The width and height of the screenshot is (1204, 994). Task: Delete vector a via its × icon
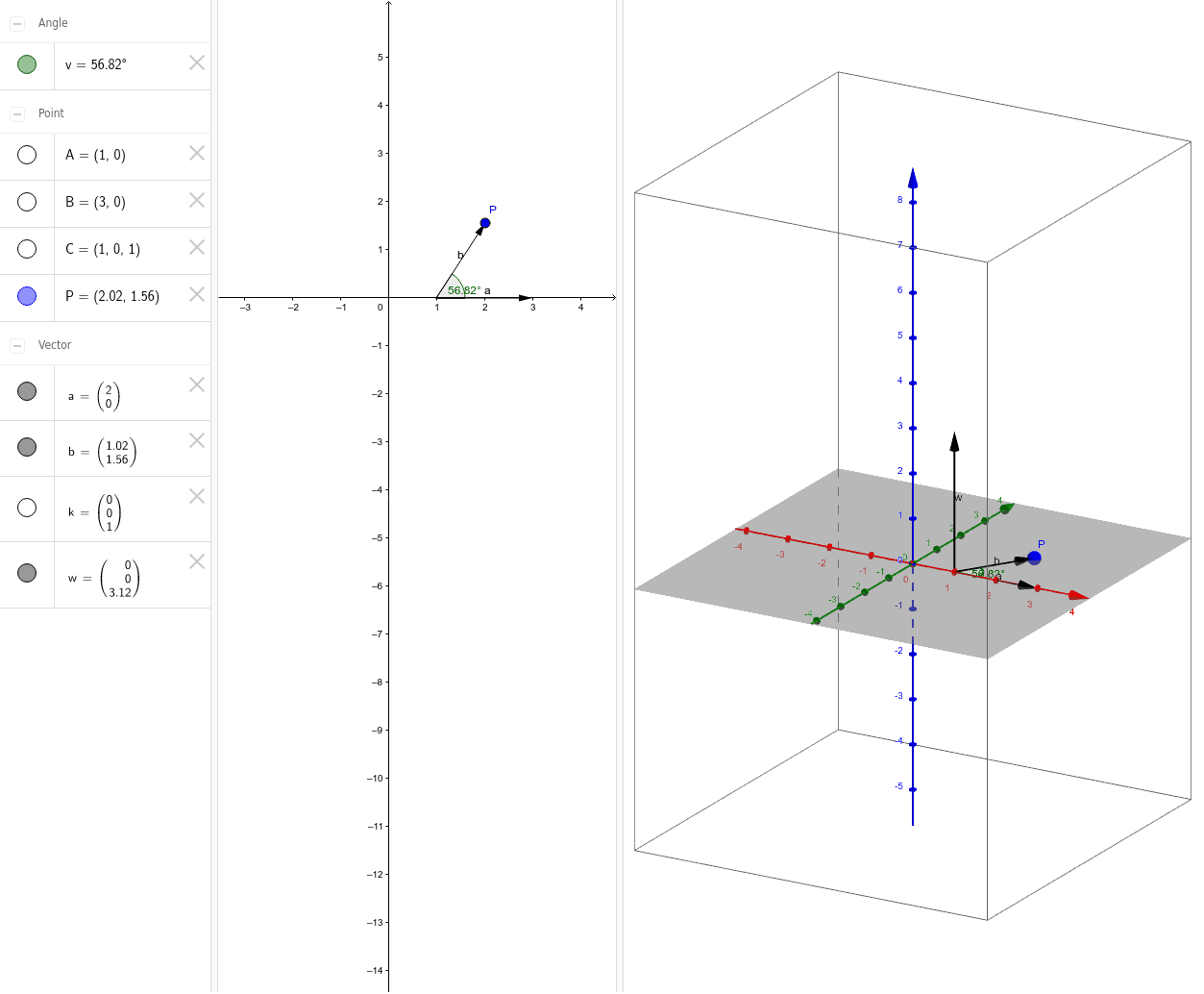pyautogui.click(x=196, y=384)
